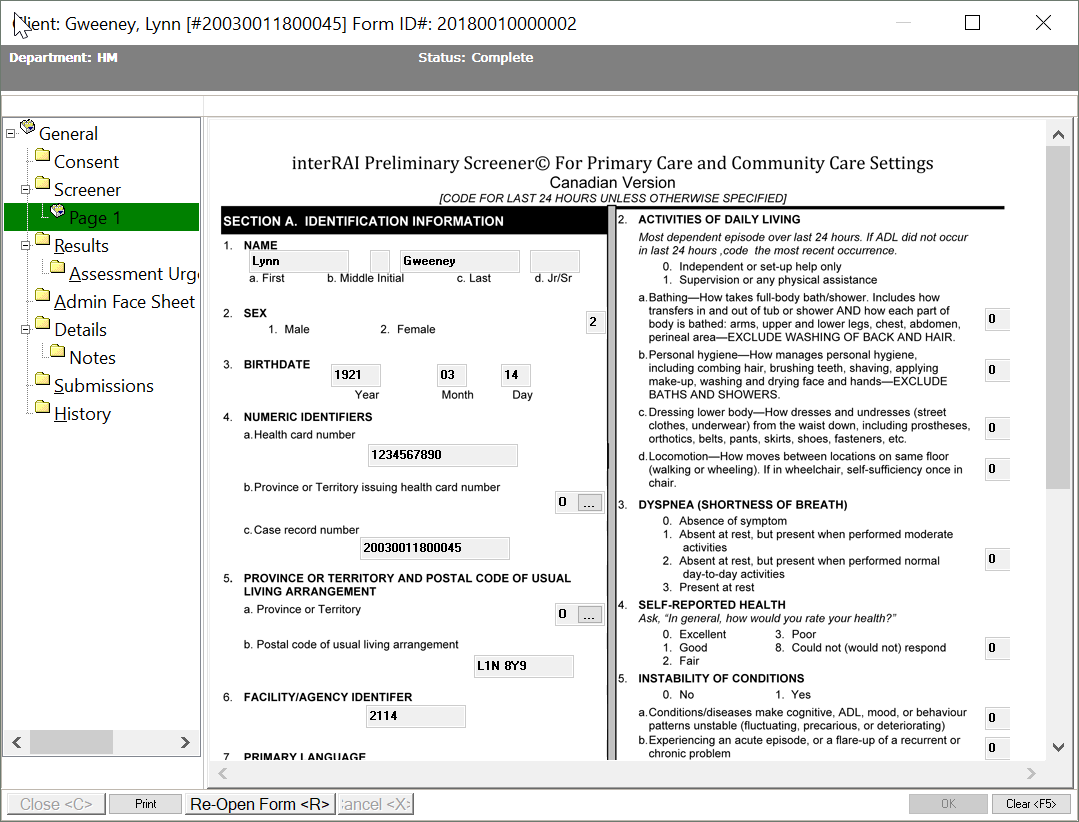Collapse the Results tree node

[x=25, y=246]
